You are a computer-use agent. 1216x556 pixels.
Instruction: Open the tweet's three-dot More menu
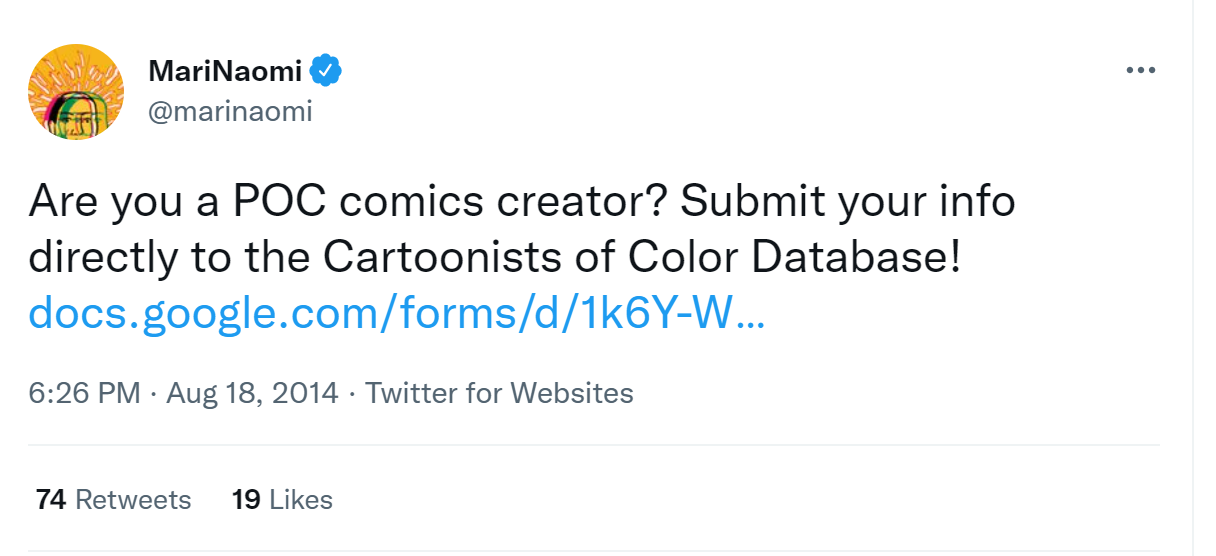(x=1140, y=70)
